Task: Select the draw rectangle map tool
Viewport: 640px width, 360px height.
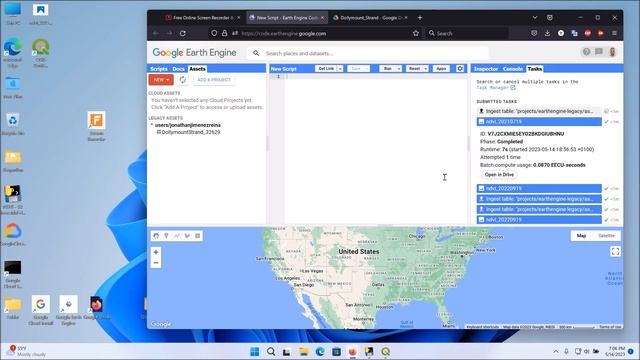Action: (x=198, y=236)
